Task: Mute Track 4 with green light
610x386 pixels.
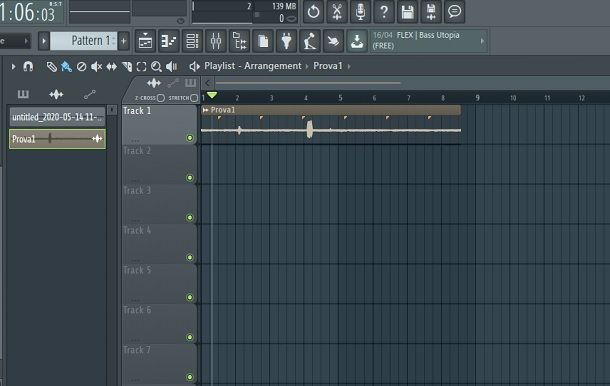Action: point(190,257)
